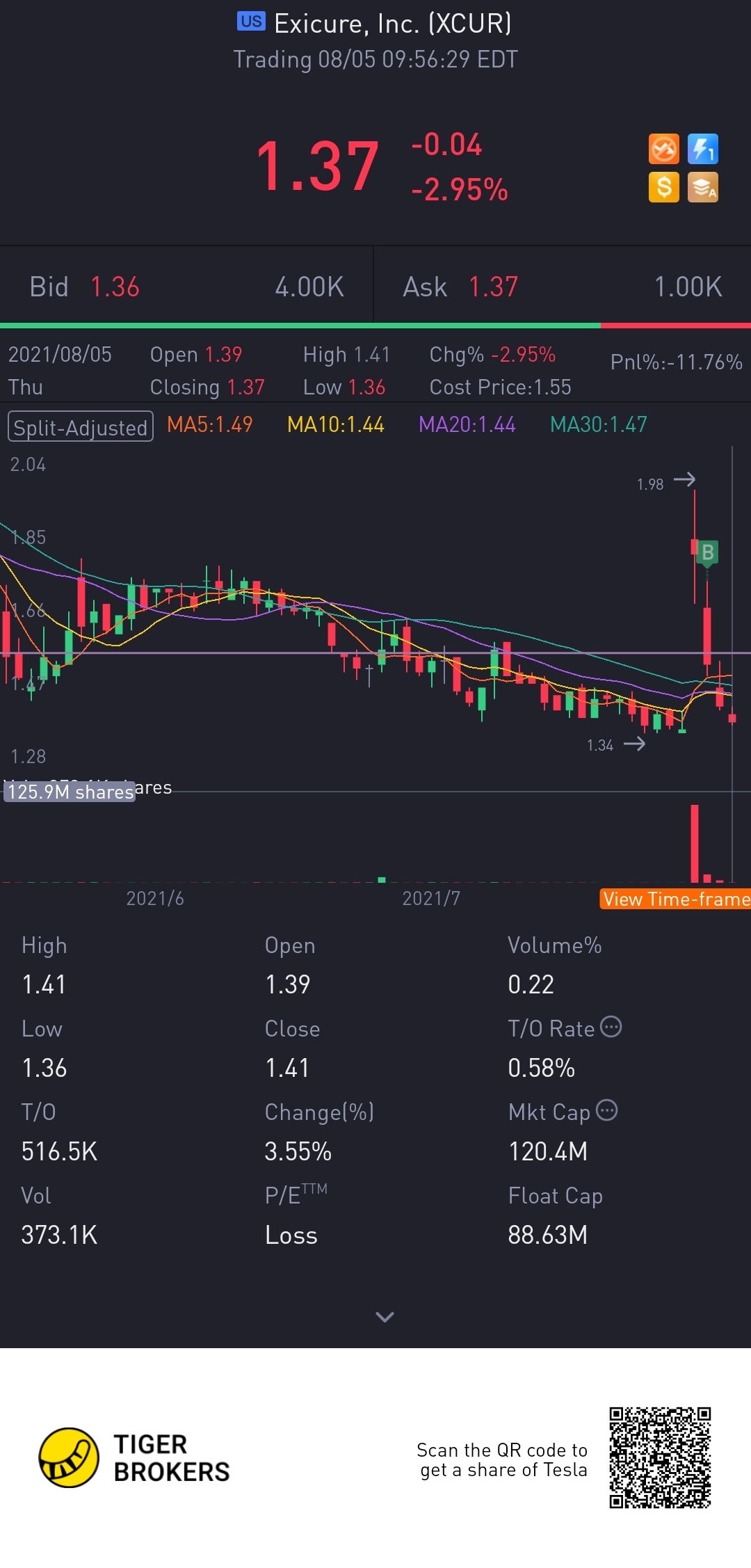Tap the bid size 4.00K
The height and width of the screenshot is (1568, 751).
tap(309, 287)
